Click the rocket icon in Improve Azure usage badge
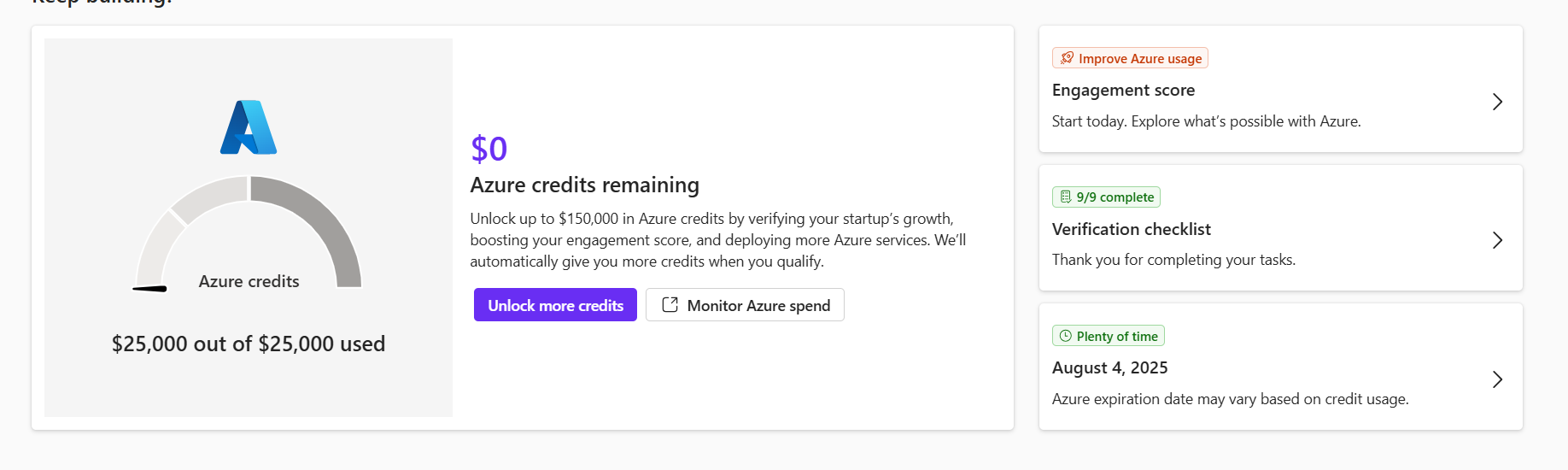The height and width of the screenshot is (470, 1568). point(1067,58)
